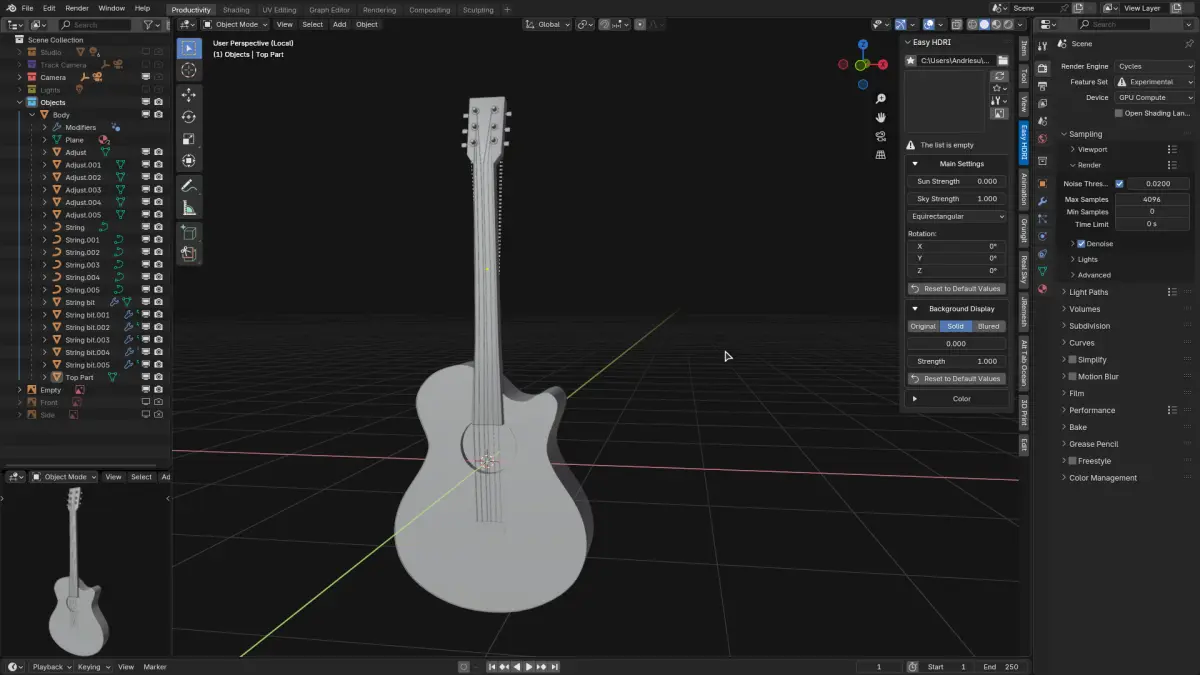Choose the Rotate tool
The image size is (1200, 675).
[189, 117]
